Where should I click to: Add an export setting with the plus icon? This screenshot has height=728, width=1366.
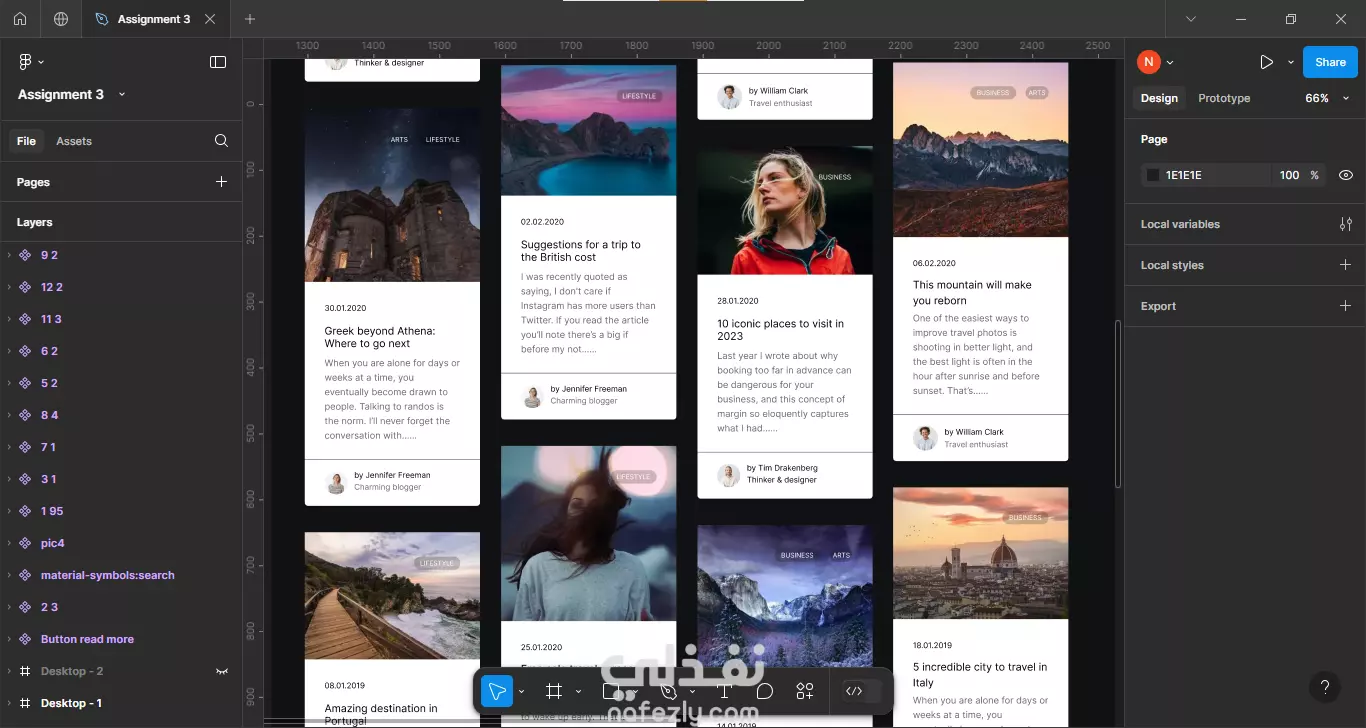1346,306
